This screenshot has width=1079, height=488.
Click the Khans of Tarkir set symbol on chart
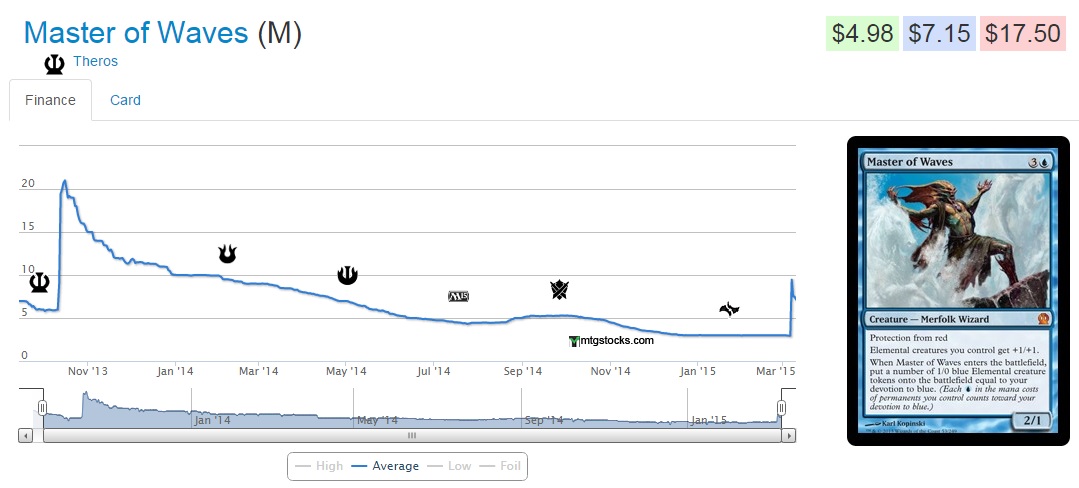[x=559, y=290]
